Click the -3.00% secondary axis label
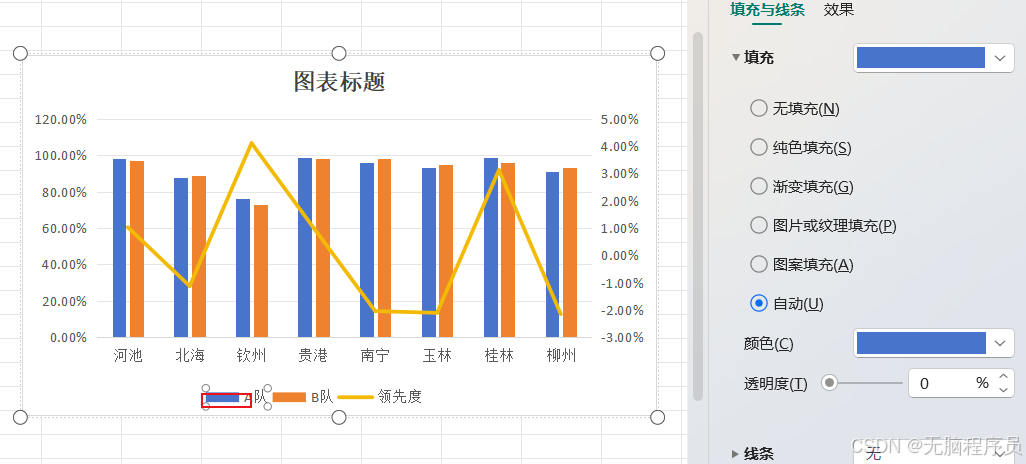 (622, 338)
